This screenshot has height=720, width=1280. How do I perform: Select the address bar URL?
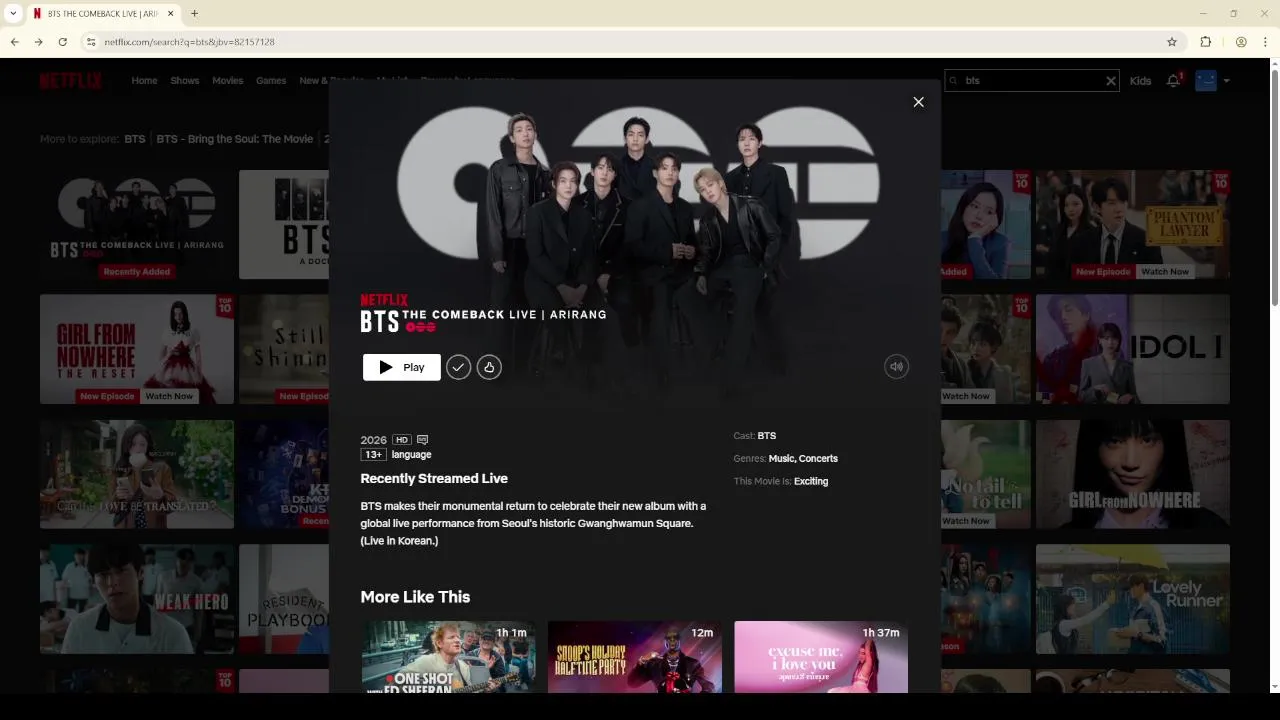(x=189, y=42)
